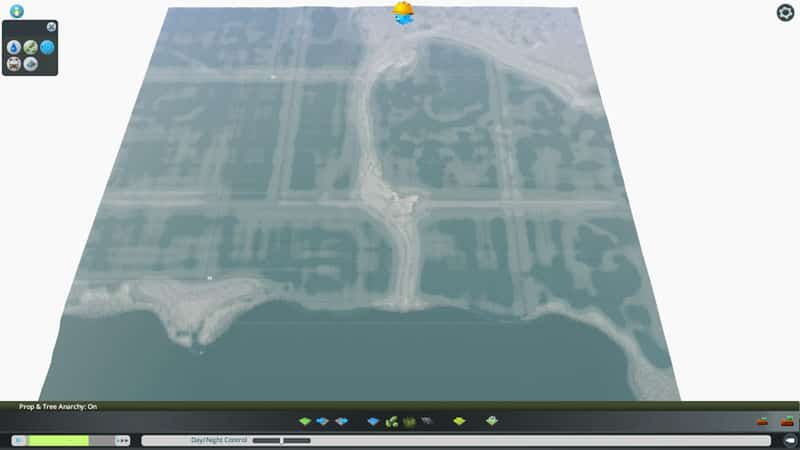Click the fast-forward speed arrows button
Image resolution: width=800 pixels, height=450 pixels.
tap(123, 440)
